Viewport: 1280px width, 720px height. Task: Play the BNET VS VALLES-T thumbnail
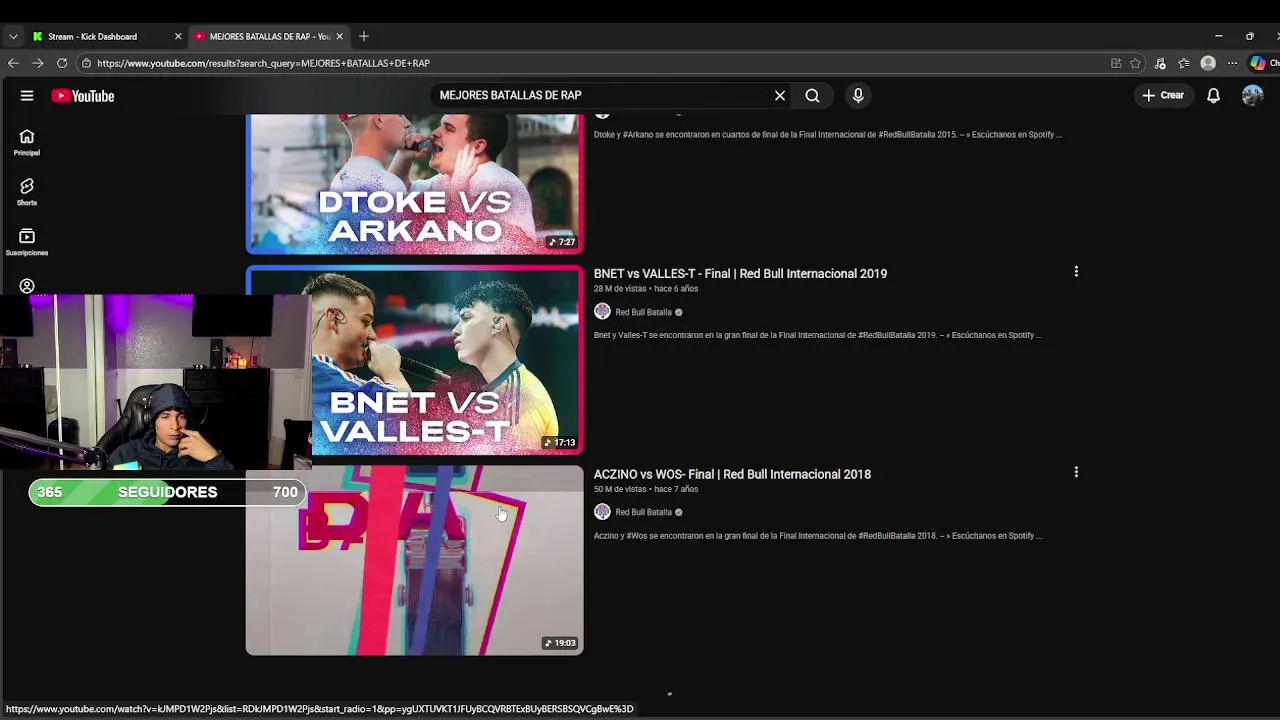415,360
